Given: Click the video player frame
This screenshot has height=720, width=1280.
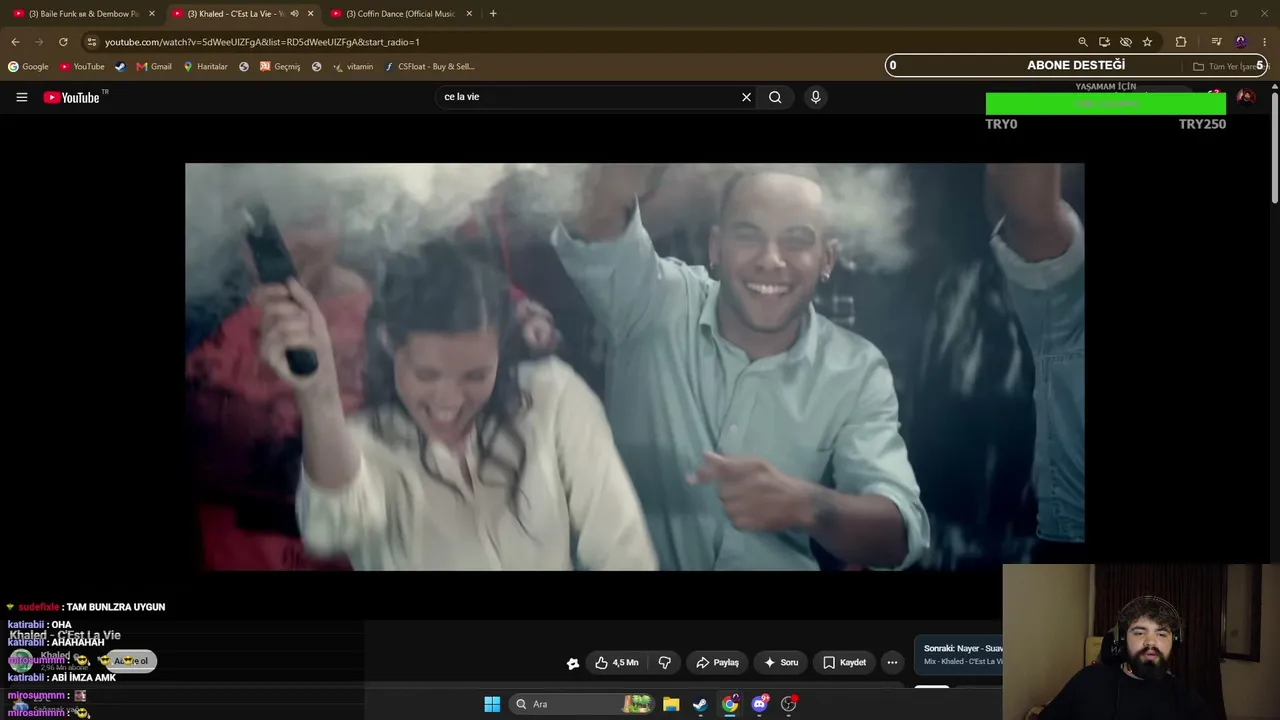Looking at the screenshot, I should click(634, 367).
